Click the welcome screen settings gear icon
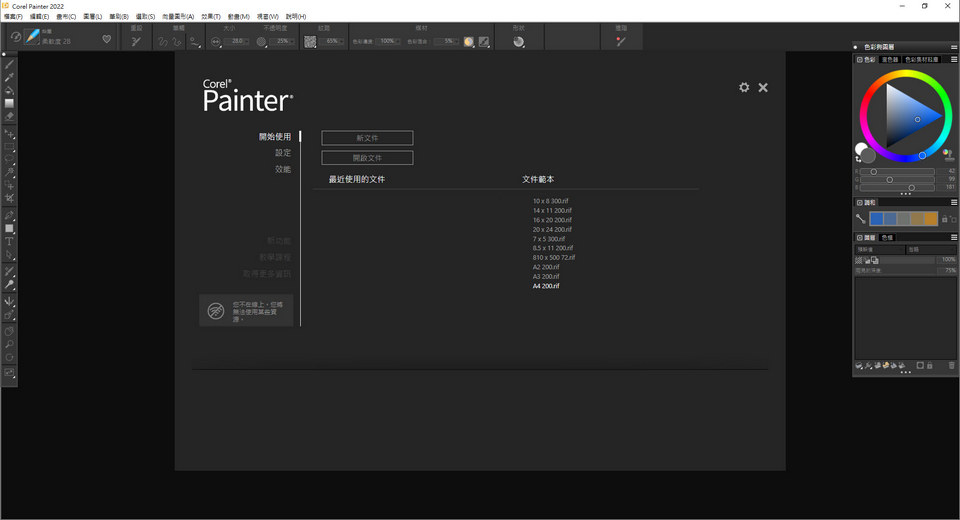 (x=744, y=88)
